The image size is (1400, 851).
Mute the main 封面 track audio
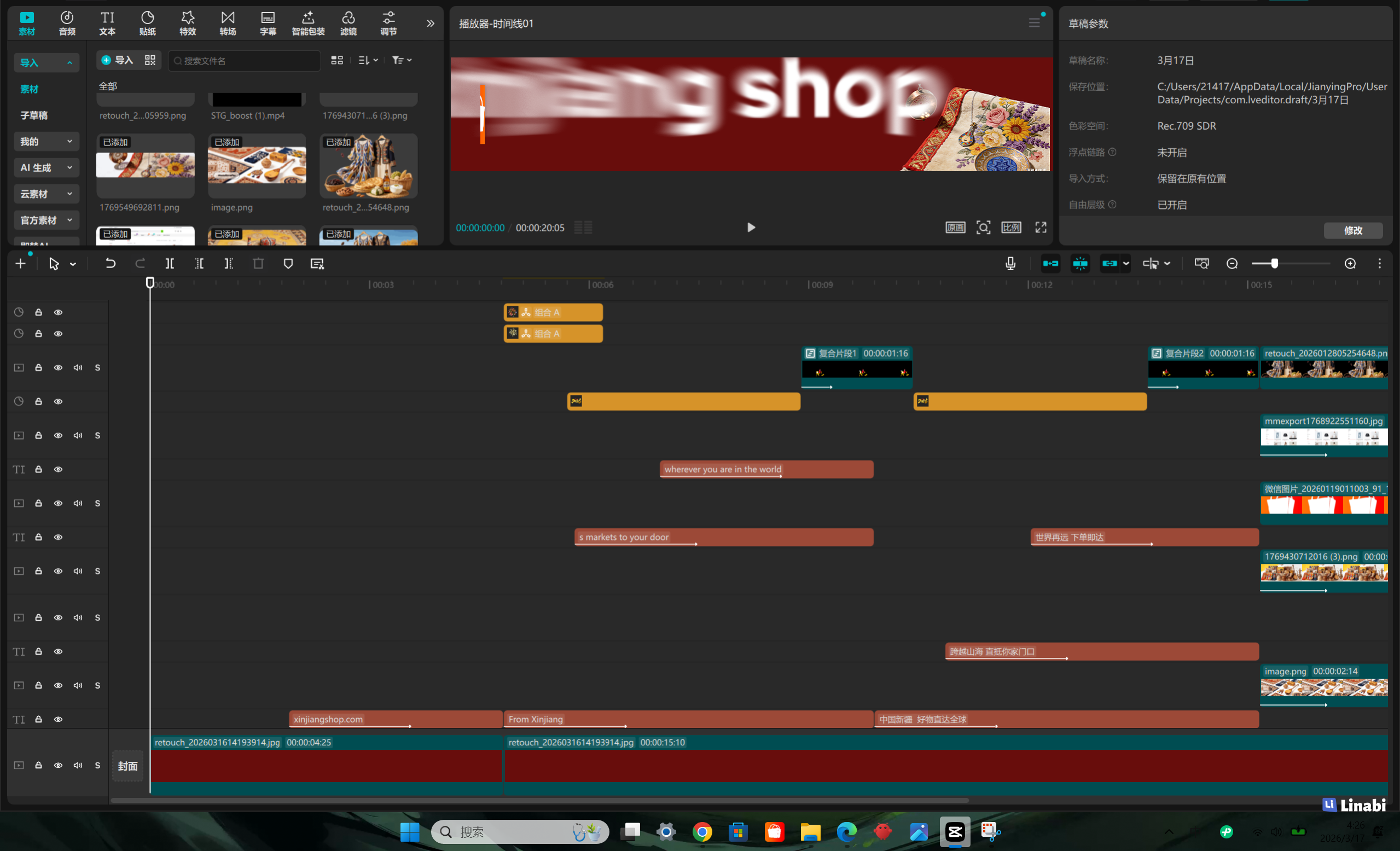[x=78, y=765]
